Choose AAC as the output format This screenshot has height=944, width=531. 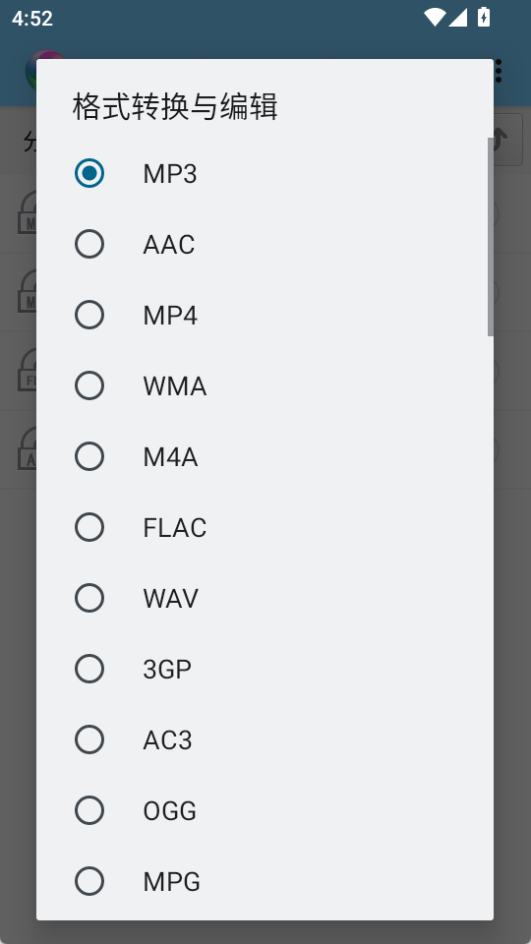(x=265, y=244)
